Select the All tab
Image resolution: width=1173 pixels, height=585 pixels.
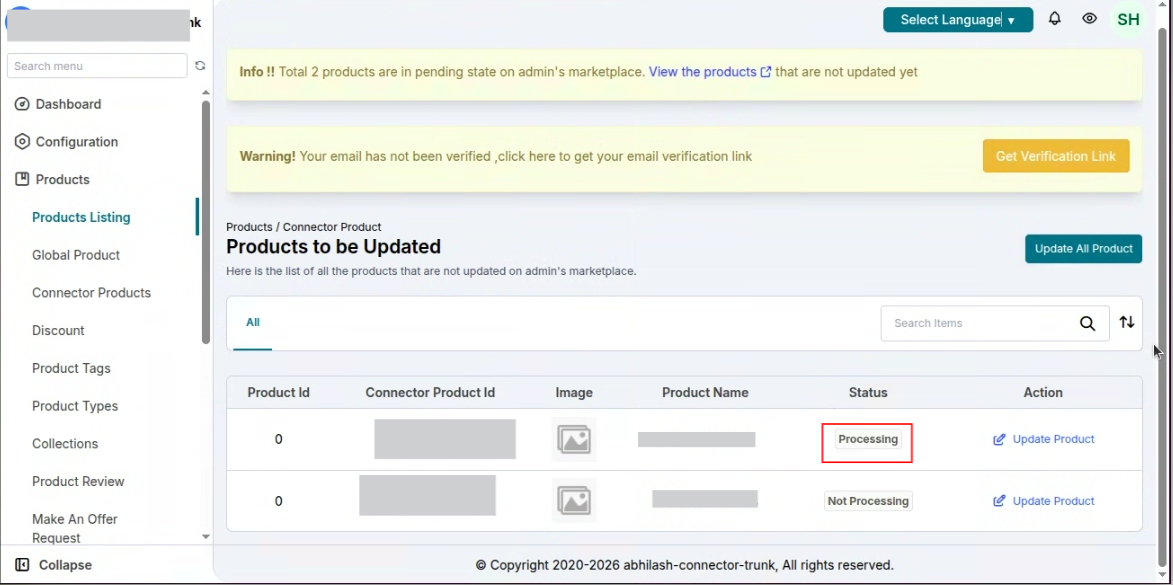point(253,322)
